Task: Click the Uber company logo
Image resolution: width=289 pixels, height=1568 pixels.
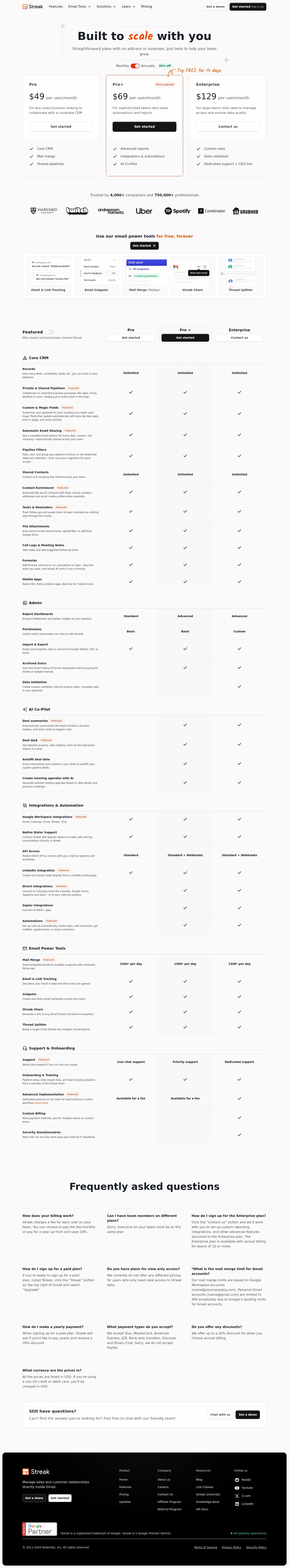Action: 144,211
